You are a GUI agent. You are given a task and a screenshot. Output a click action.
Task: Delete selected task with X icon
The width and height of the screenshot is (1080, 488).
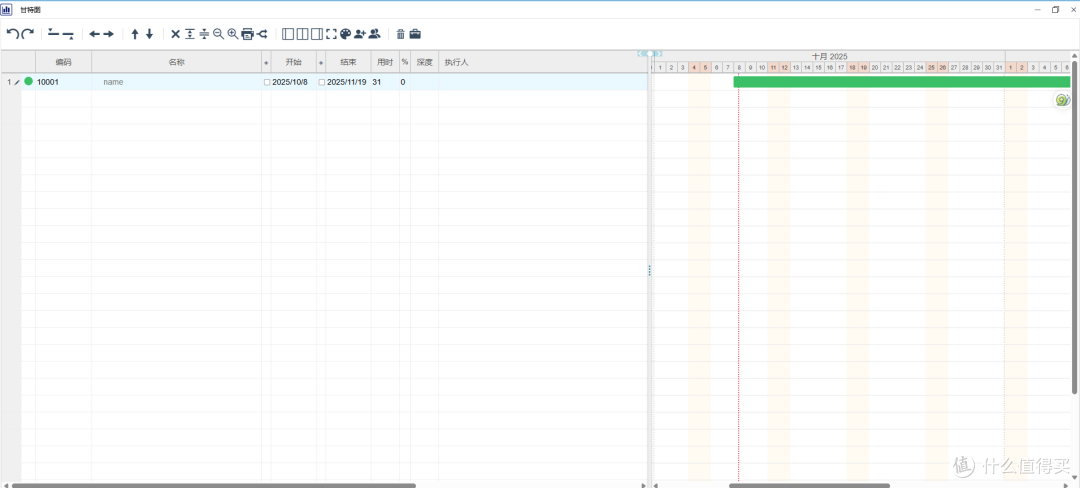[176, 34]
